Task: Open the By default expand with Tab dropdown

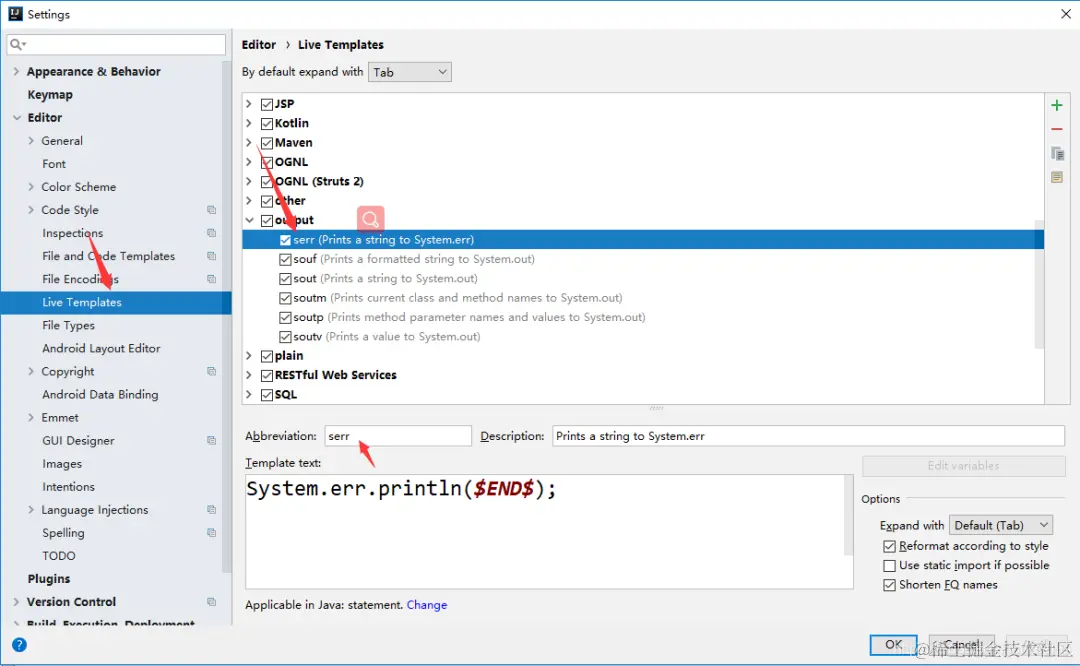Action: pyautogui.click(x=410, y=72)
